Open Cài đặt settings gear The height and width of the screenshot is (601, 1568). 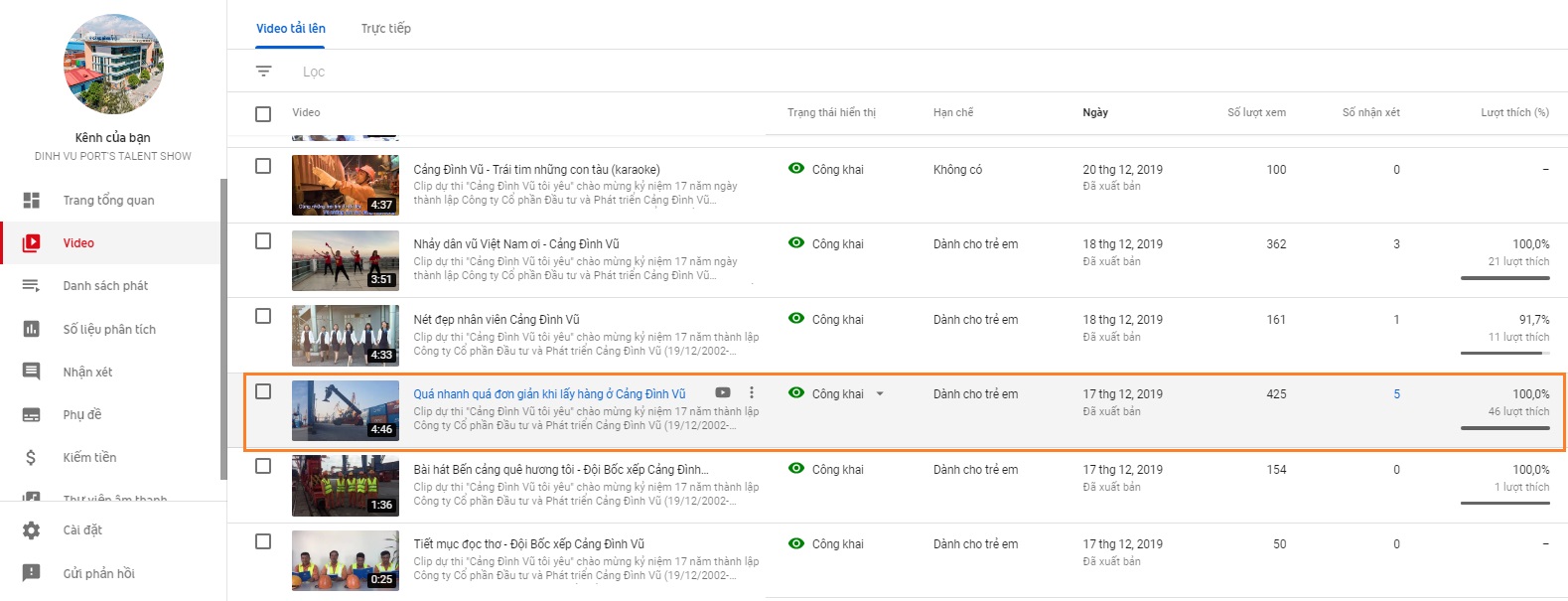click(x=32, y=530)
